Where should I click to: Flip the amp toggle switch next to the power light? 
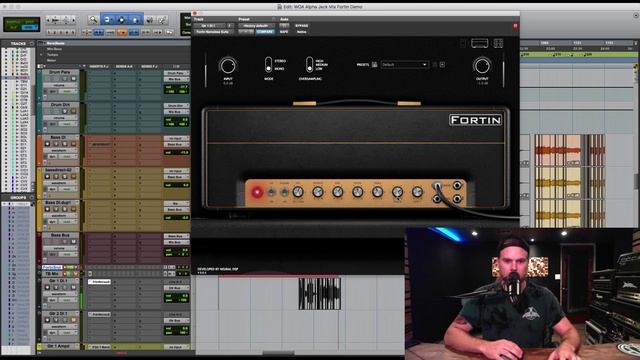(x=271, y=192)
